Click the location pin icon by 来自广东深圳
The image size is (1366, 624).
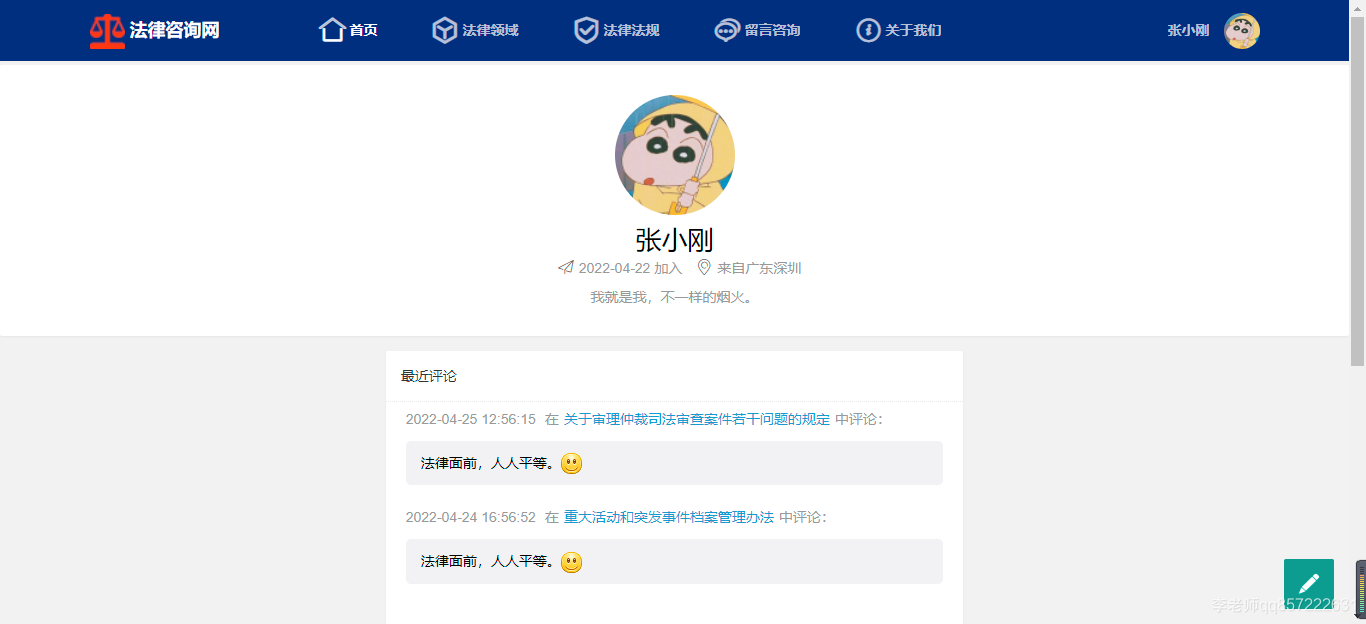[704, 267]
